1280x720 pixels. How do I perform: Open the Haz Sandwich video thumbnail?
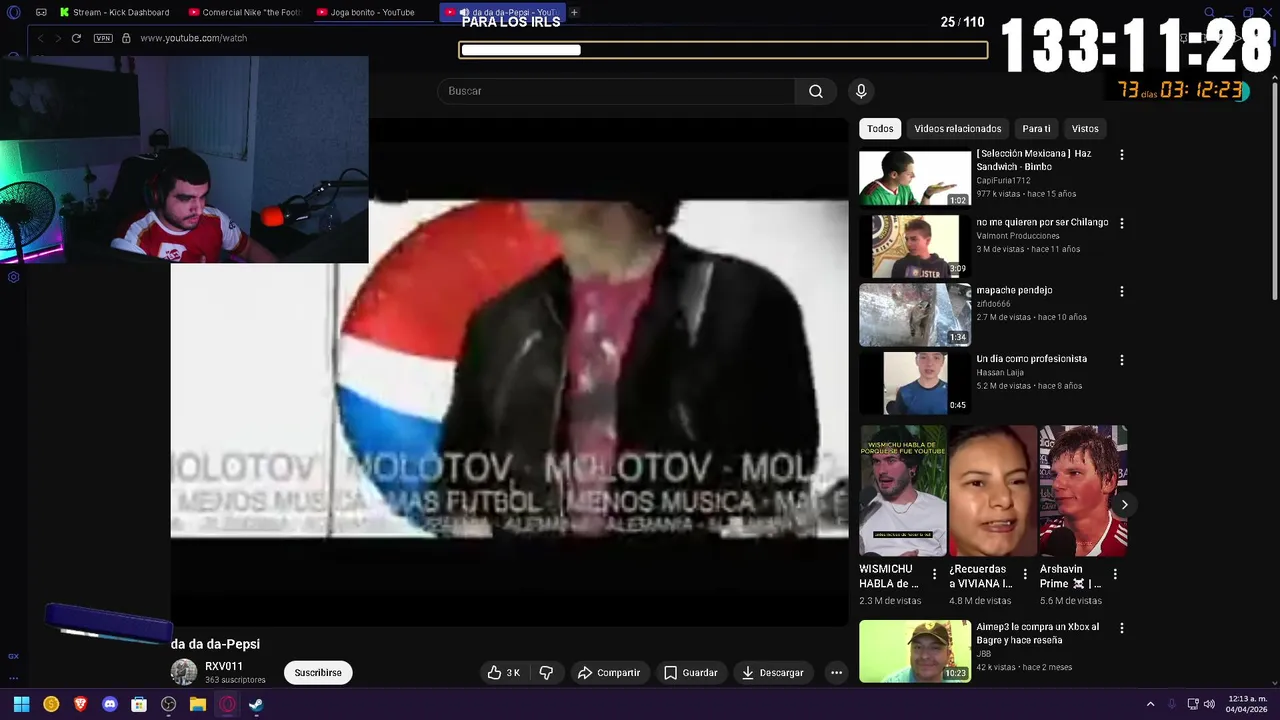(915, 178)
